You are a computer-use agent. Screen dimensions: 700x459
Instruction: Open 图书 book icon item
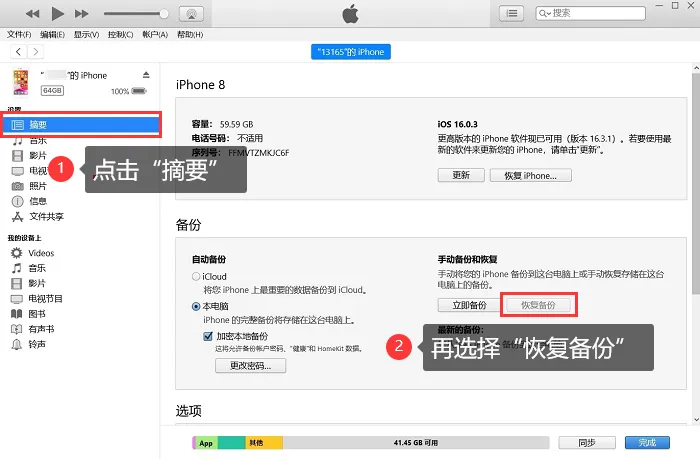(x=29, y=314)
